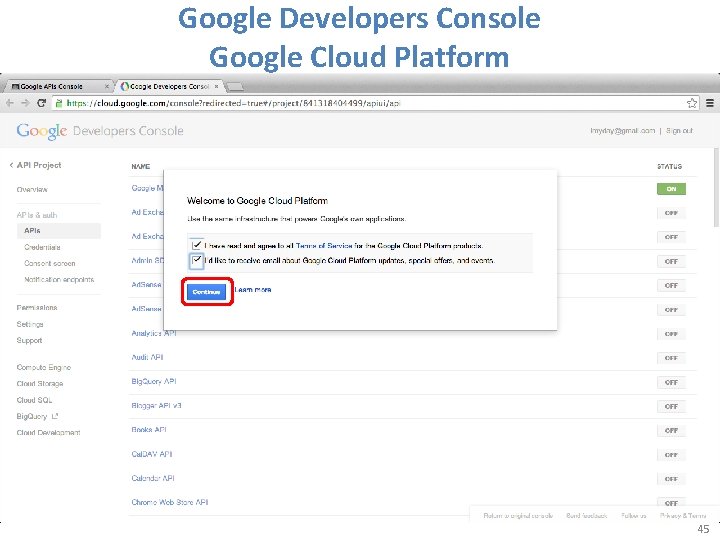The height and width of the screenshot is (540, 720).
Task: Enable Calendar API OFF toggle
Action: pos(671,479)
